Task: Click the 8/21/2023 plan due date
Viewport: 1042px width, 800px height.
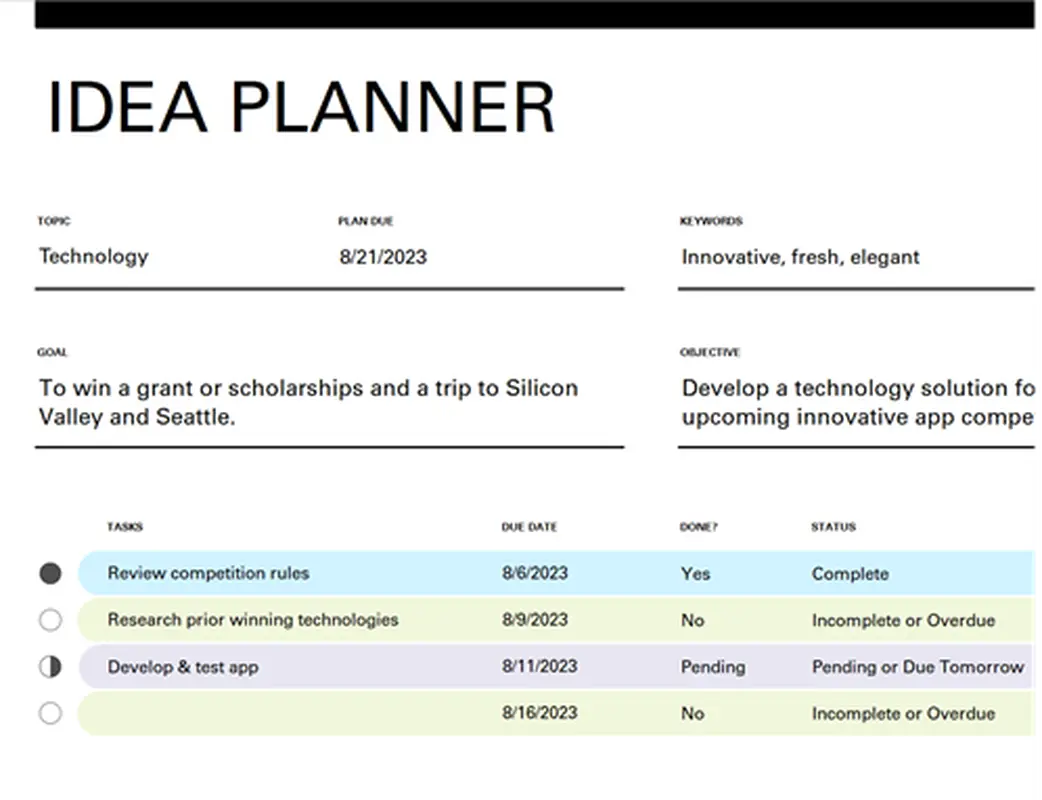Action: pos(383,257)
